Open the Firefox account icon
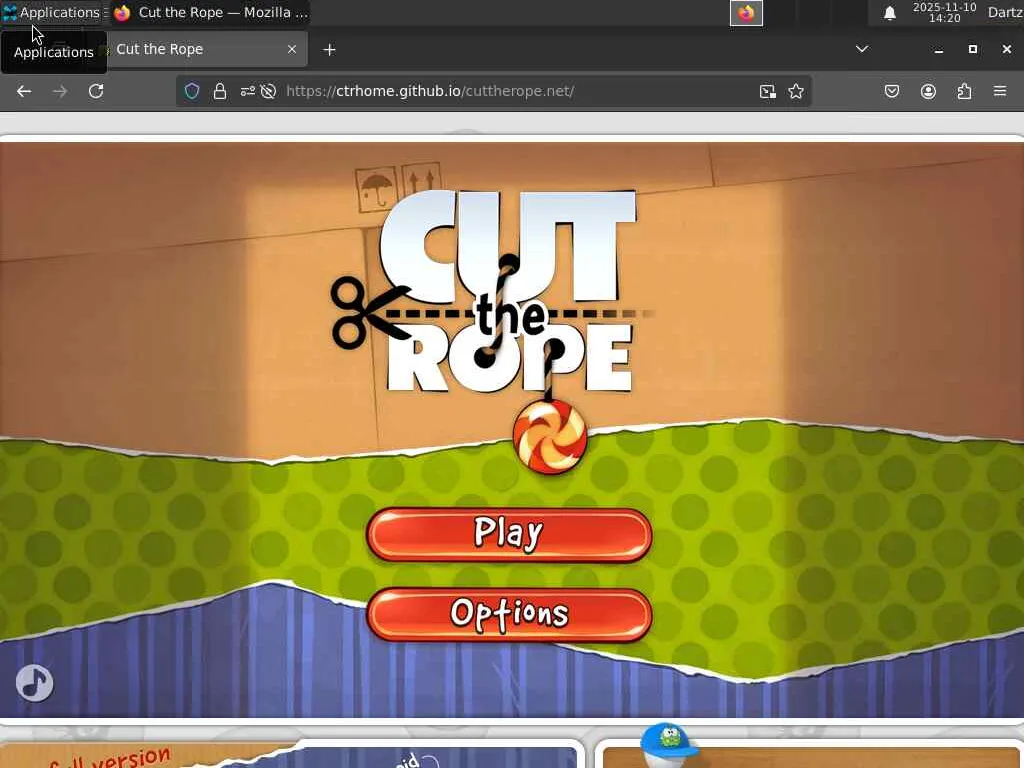The height and width of the screenshot is (768, 1024). point(928,91)
